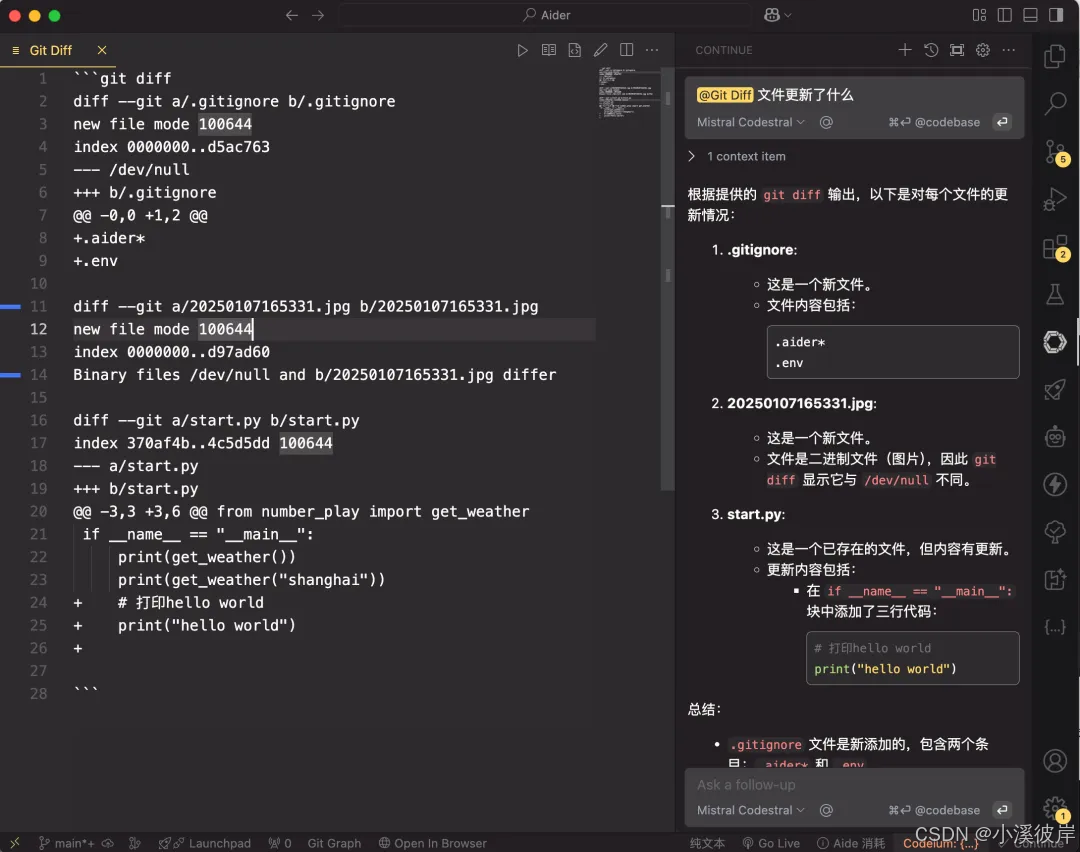This screenshot has width=1080, height=852.
Task: Open the Testing flask view
Action: click(x=1055, y=294)
